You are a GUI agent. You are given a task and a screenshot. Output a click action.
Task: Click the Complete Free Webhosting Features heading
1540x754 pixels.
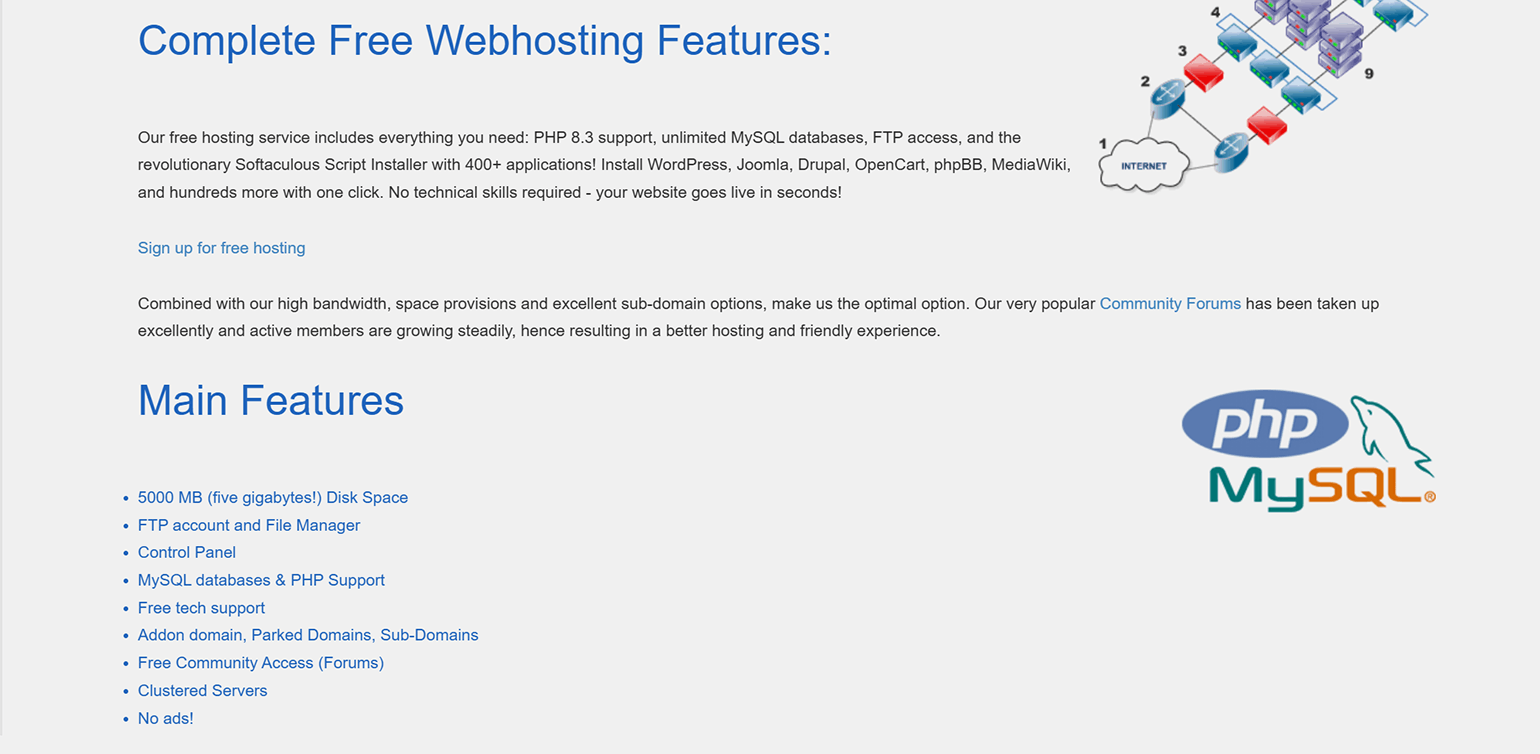(485, 41)
